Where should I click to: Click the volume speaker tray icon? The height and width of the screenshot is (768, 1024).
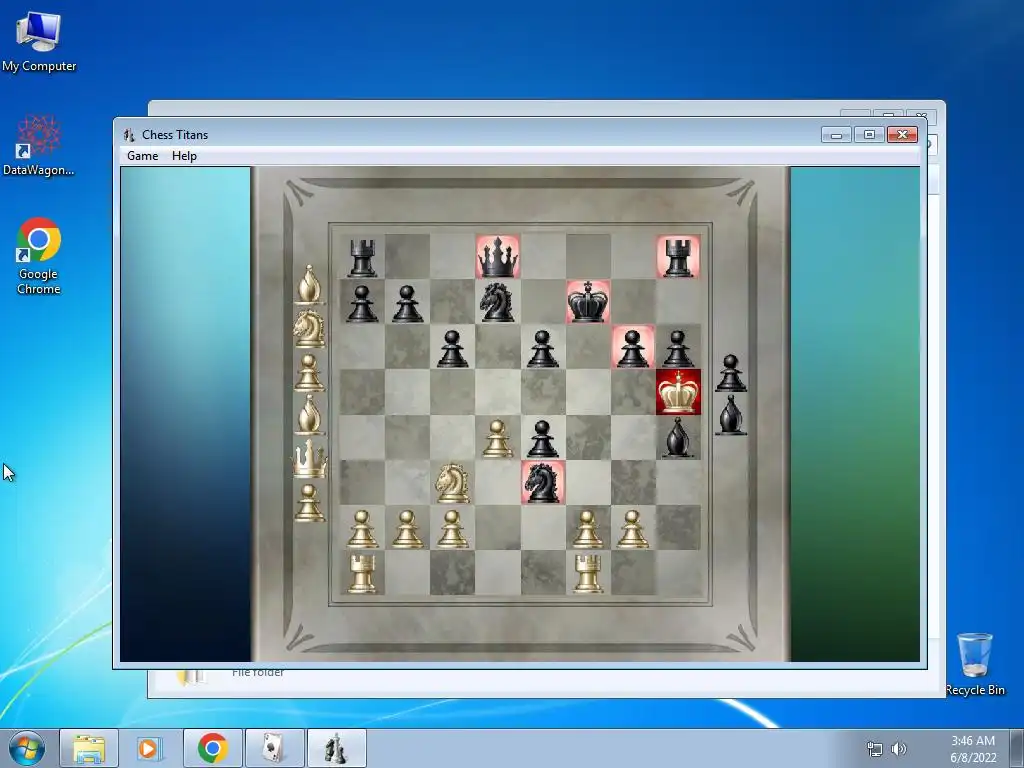tap(899, 749)
